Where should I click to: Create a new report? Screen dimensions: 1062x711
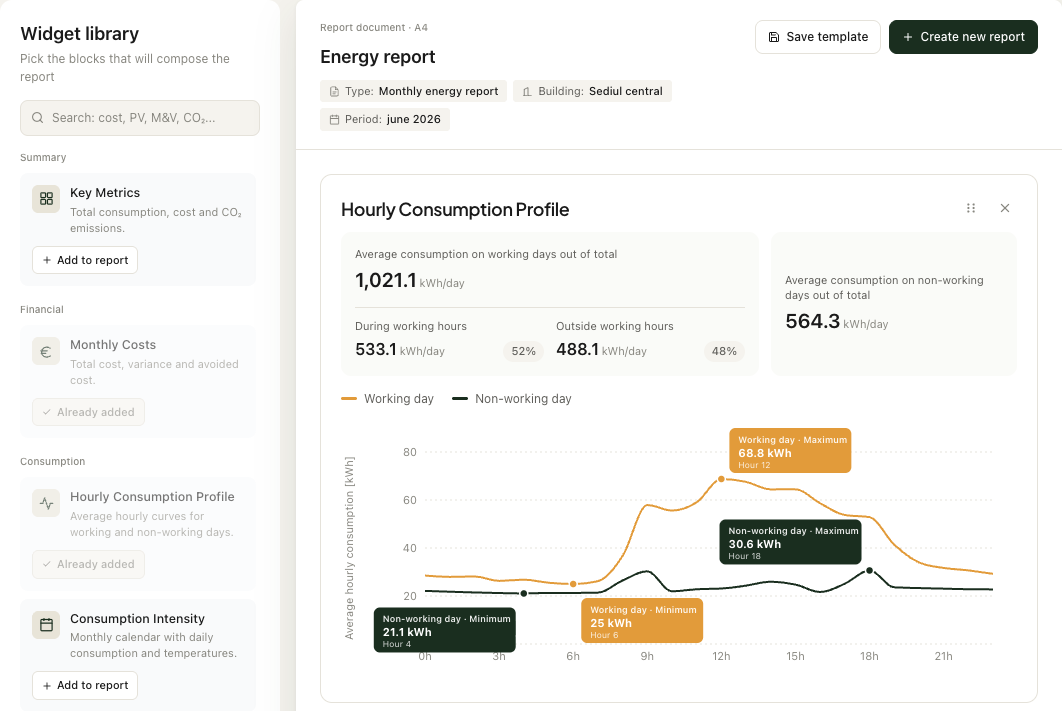coord(963,37)
